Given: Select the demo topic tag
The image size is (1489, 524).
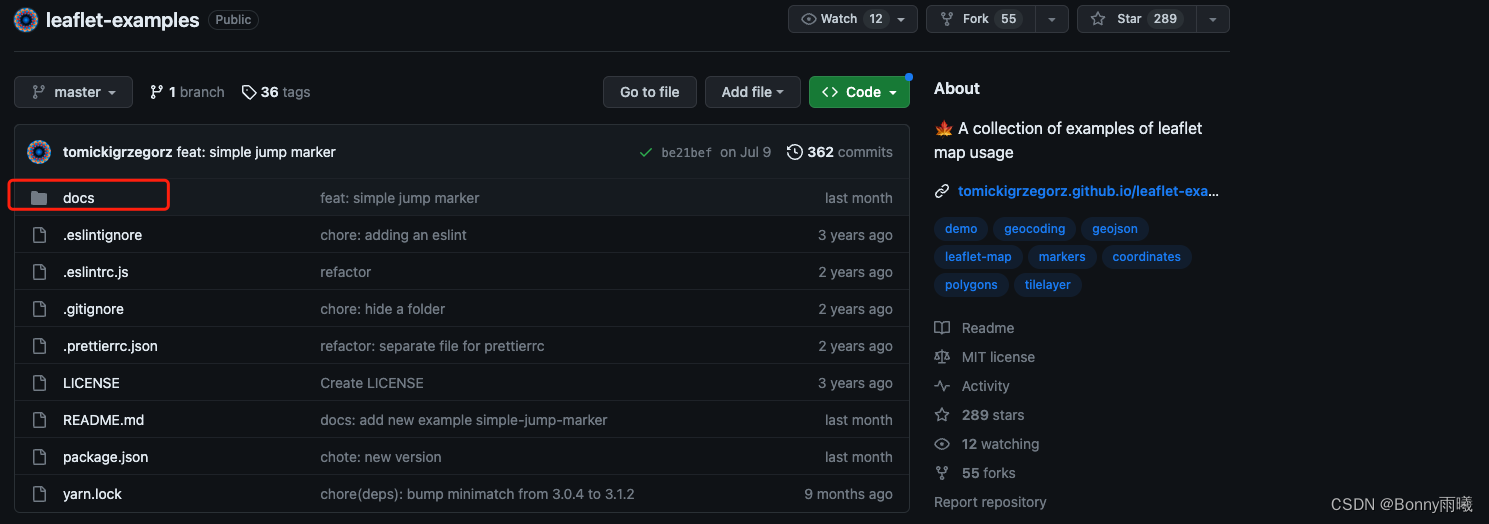Looking at the screenshot, I should point(961,229).
